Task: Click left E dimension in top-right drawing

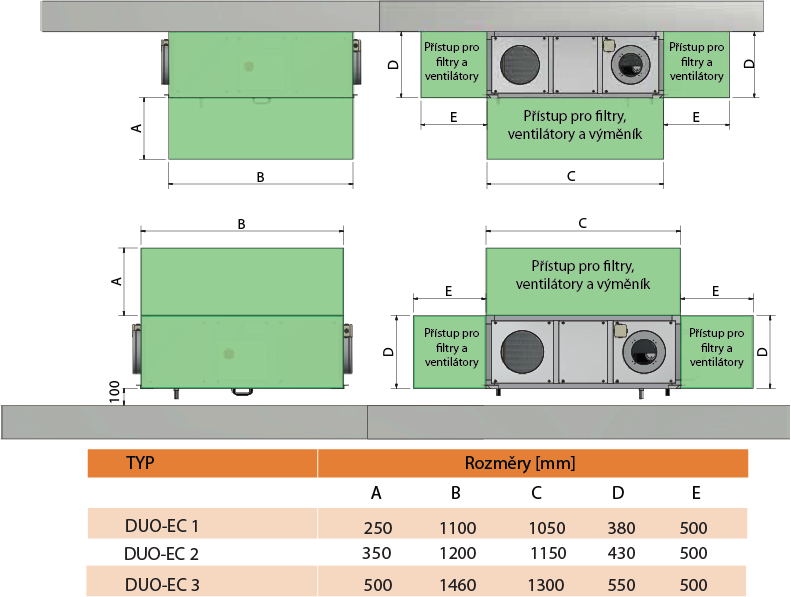Action: [454, 117]
